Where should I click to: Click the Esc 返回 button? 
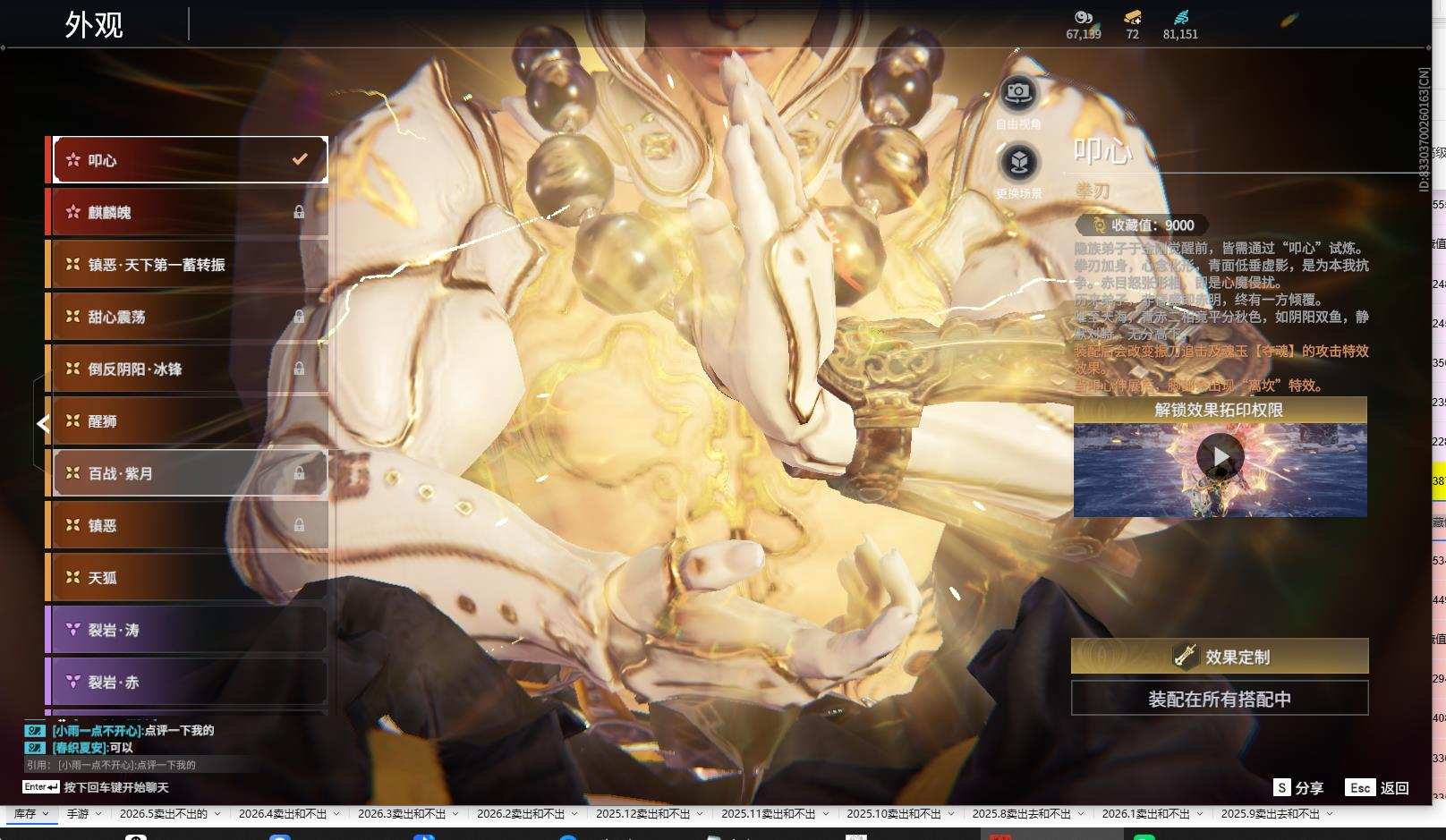pyautogui.click(x=1377, y=787)
